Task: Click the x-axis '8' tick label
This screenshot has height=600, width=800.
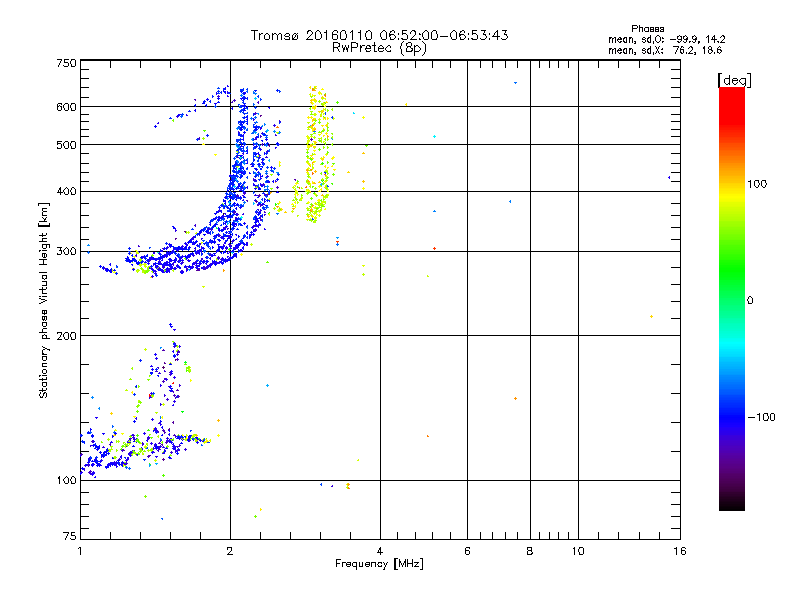Action: coord(530,551)
